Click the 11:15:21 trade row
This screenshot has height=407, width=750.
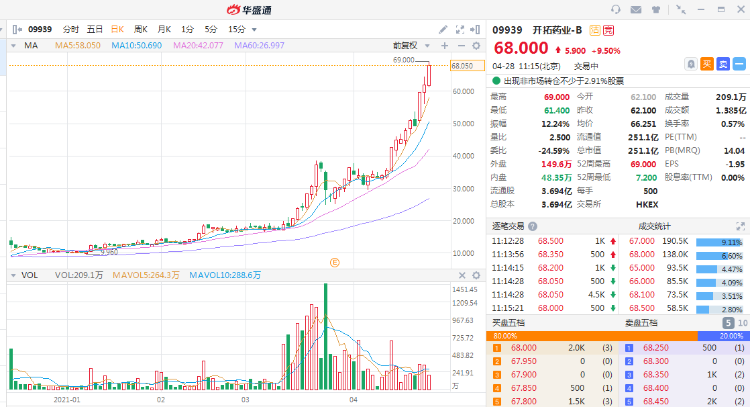[554, 308]
